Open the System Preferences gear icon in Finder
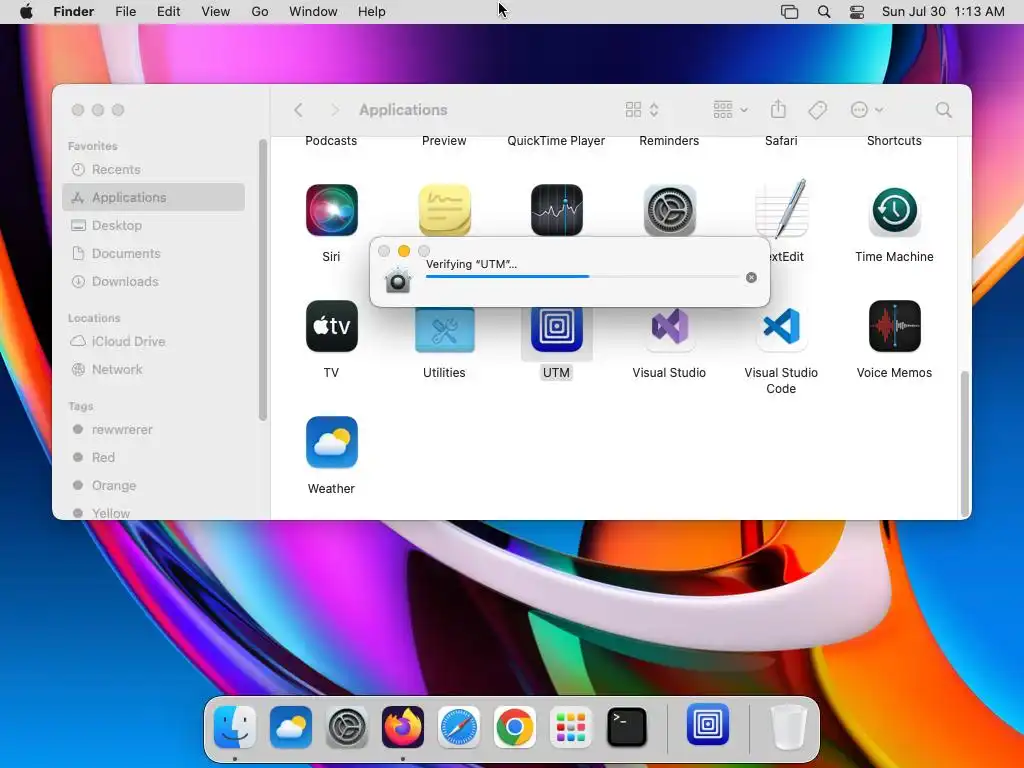This screenshot has width=1024, height=768. pyautogui.click(x=669, y=210)
